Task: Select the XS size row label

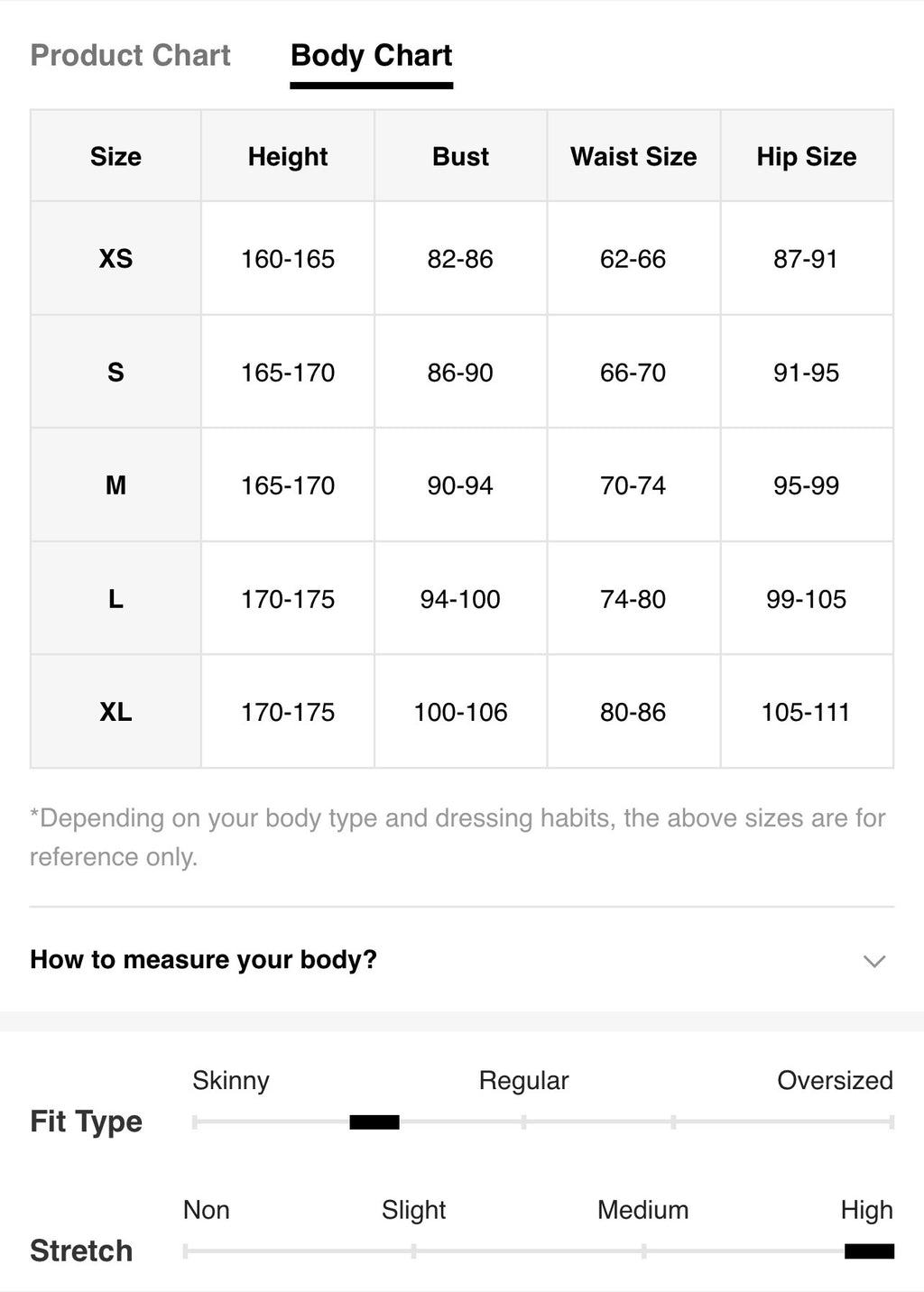Action: click(x=115, y=259)
